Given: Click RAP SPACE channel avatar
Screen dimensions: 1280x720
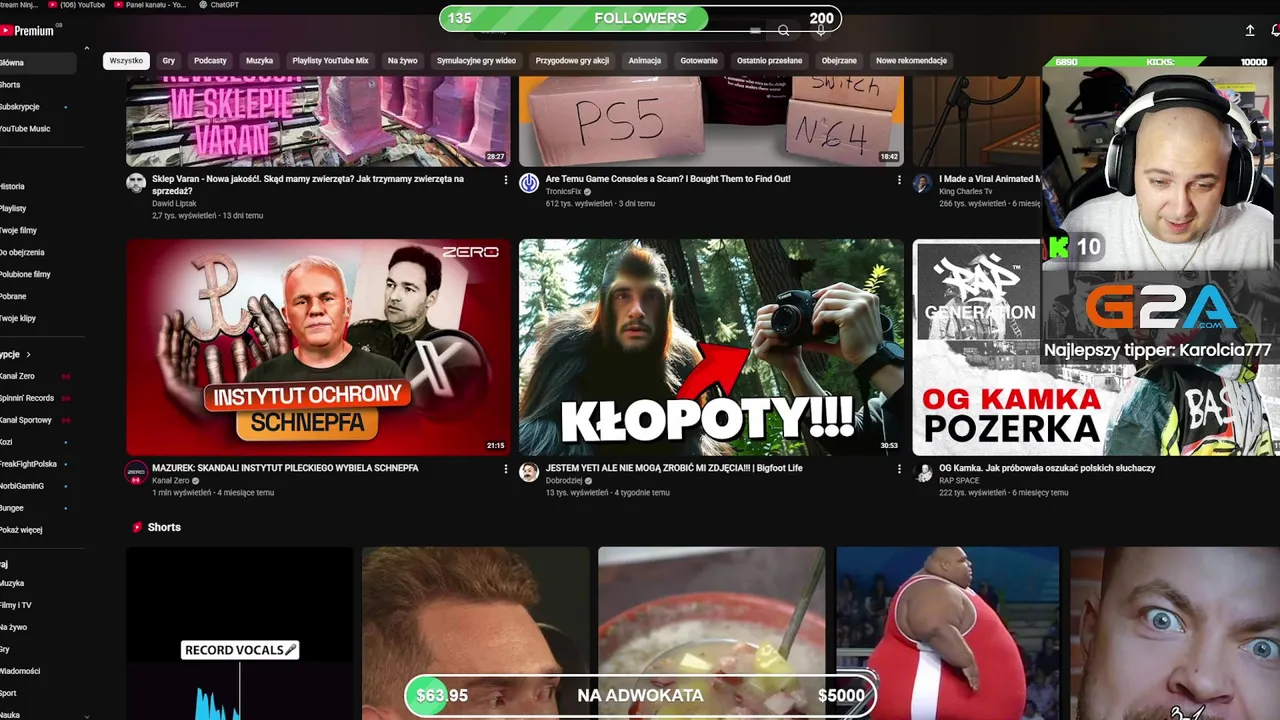Looking at the screenshot, I should 922,472.
